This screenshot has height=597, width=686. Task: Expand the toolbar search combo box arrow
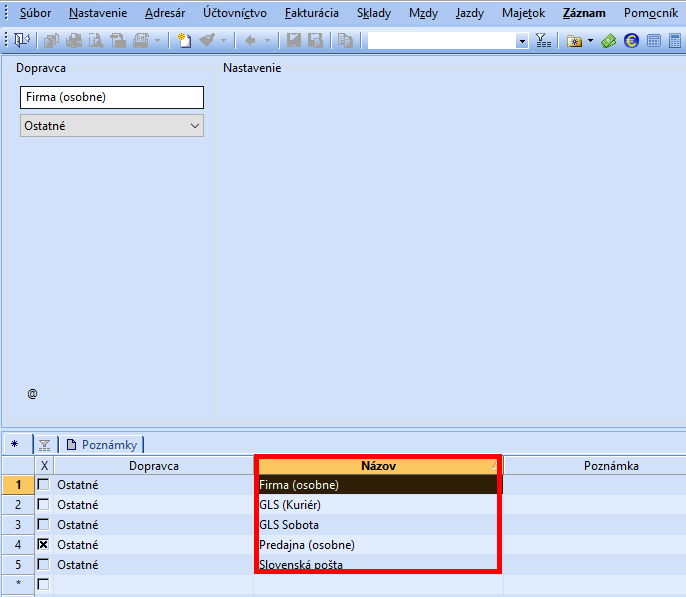tap(522, 42)
